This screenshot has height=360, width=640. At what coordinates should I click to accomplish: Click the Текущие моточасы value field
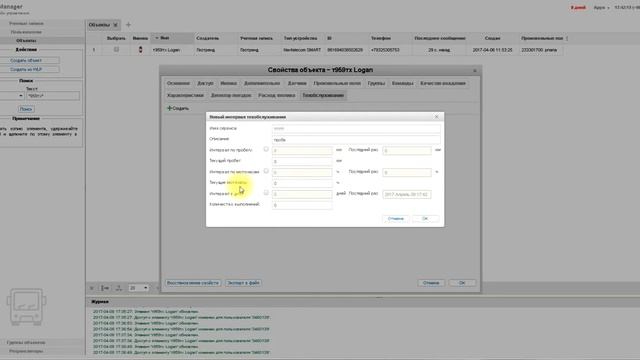point(302,183)
